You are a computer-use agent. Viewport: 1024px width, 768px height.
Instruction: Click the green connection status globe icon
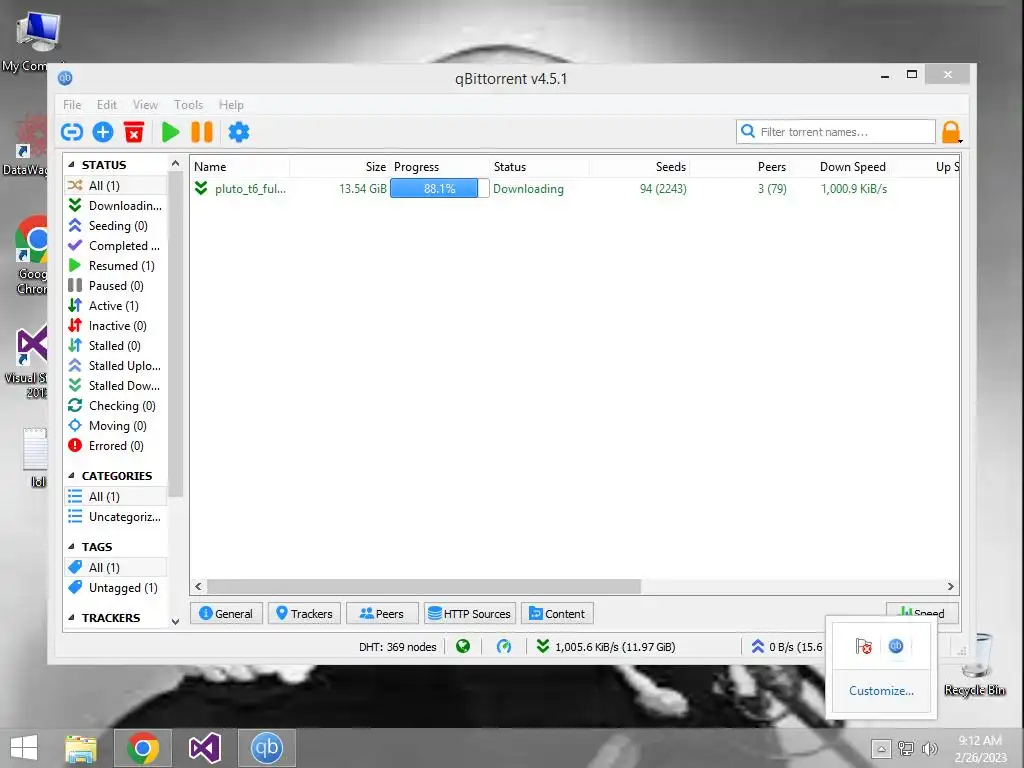pyautogui.click(x=463, y=647)
